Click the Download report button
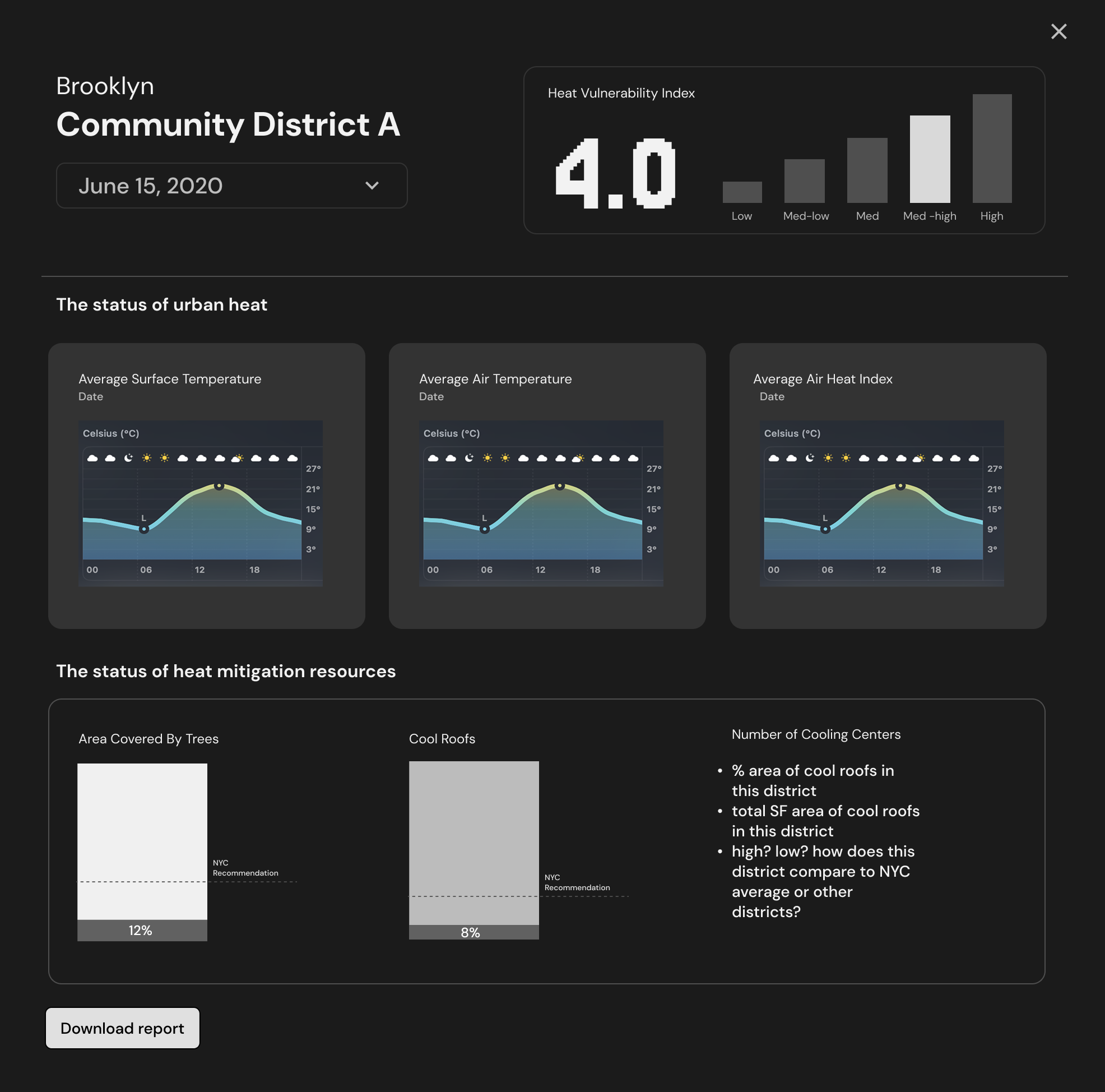This screenshot has height=1092, width=1105. tap(122, 1028)
